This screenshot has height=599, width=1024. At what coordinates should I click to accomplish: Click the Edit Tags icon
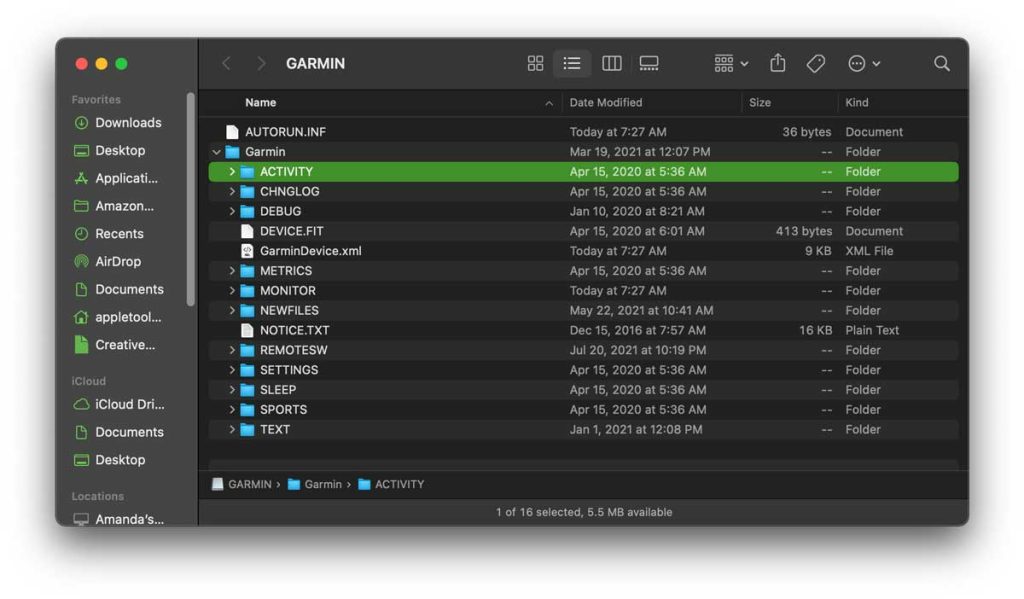(x=816, y=63)
